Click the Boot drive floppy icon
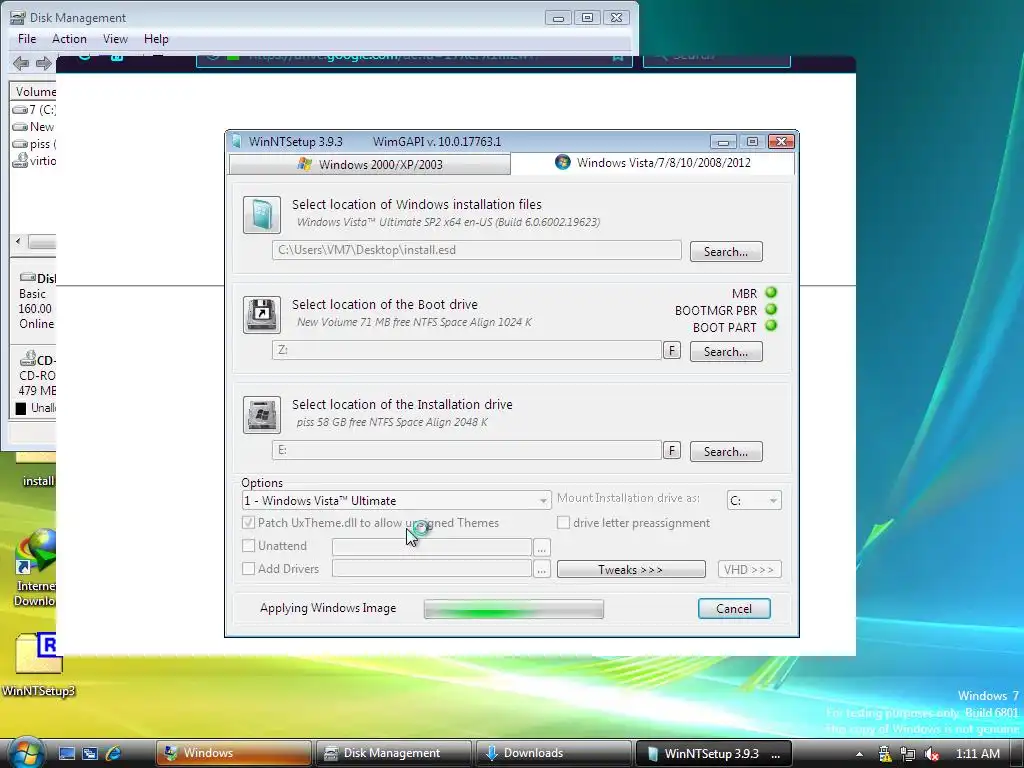The image size is (1024, 768). point(262,315)
